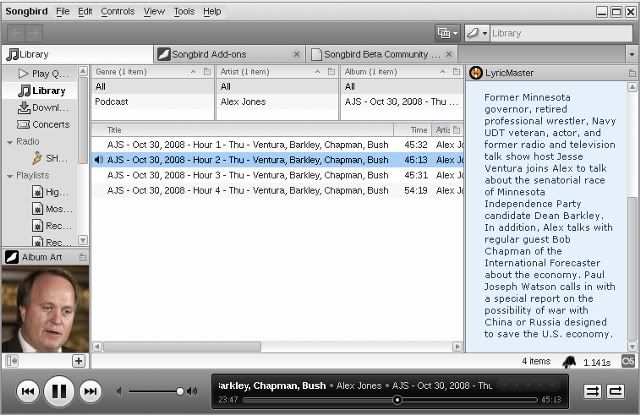This screenshot has height=415, width=640.
Task: Open the View menu
Action: (x=154, y=11)
